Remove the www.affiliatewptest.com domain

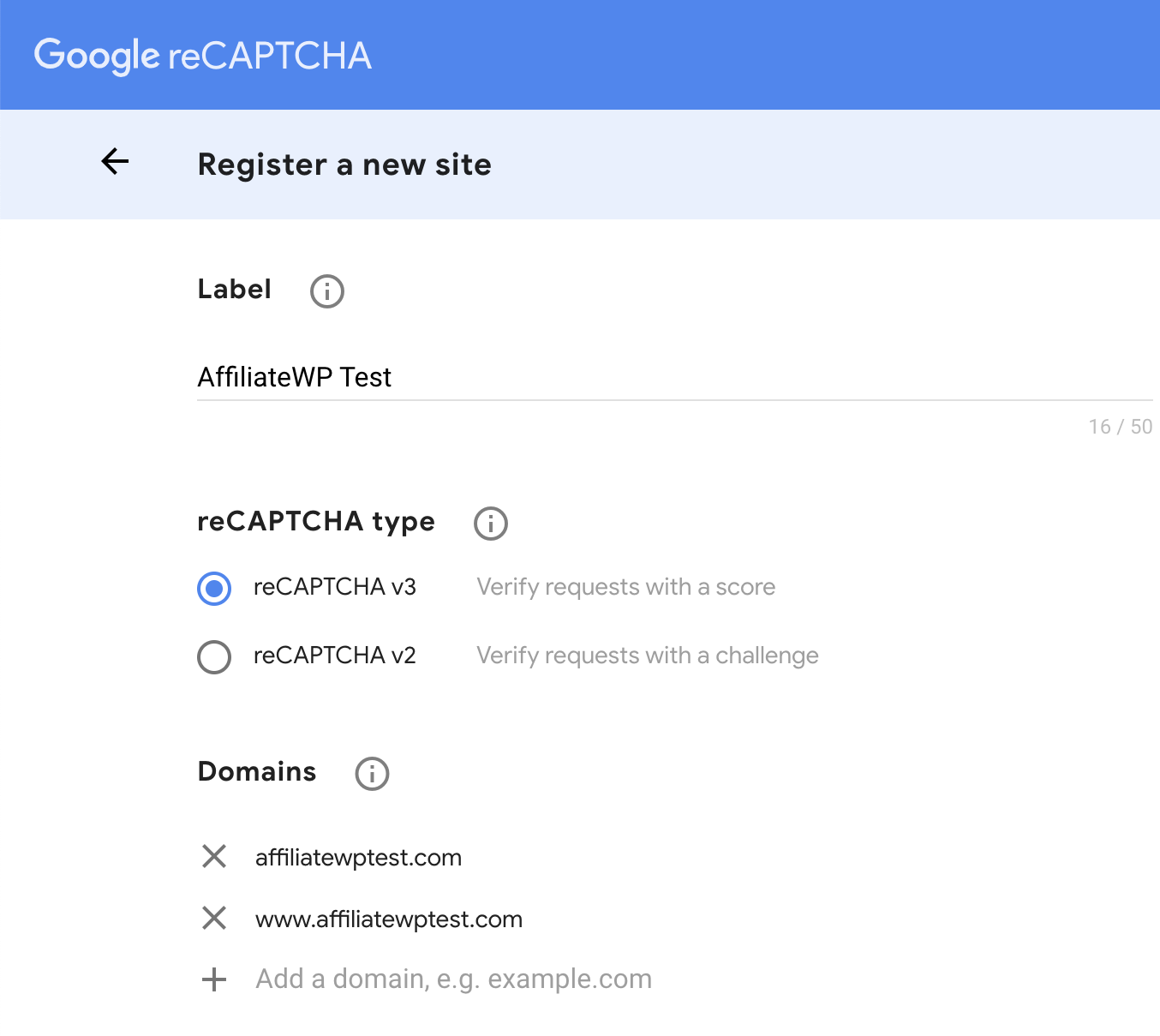[214, 919]
